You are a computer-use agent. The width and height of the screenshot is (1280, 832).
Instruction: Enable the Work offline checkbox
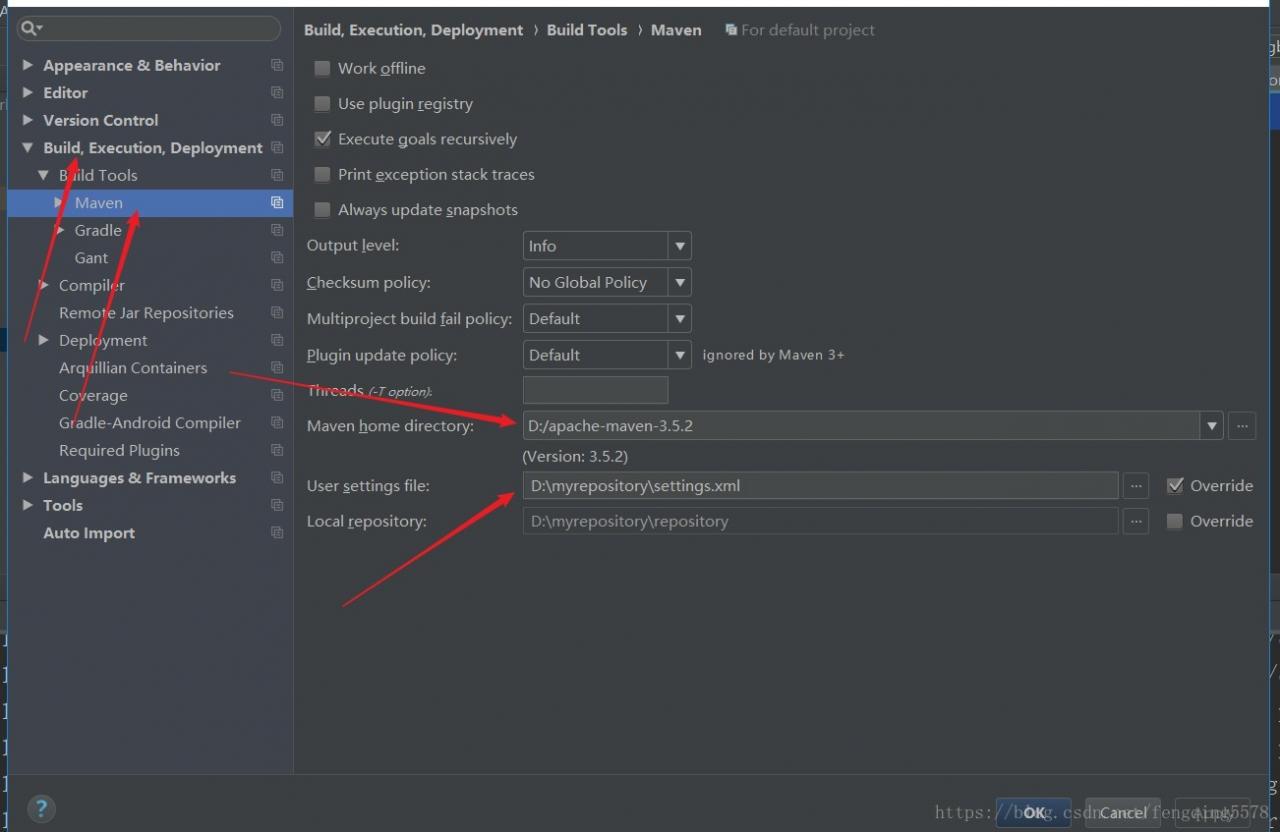coord(322,69)
